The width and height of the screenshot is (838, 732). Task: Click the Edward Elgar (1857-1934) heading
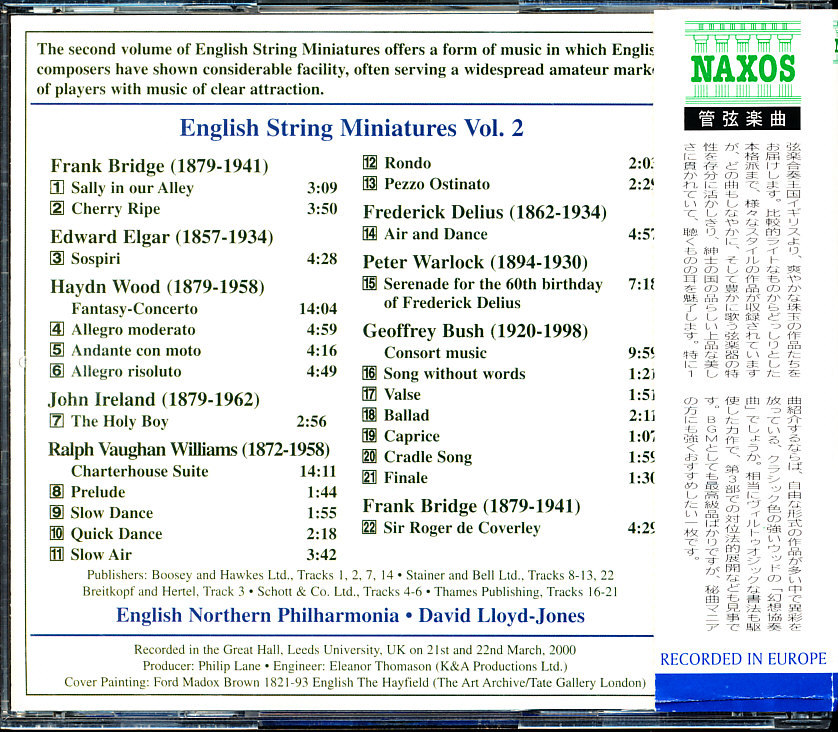(x=161, y=237)
